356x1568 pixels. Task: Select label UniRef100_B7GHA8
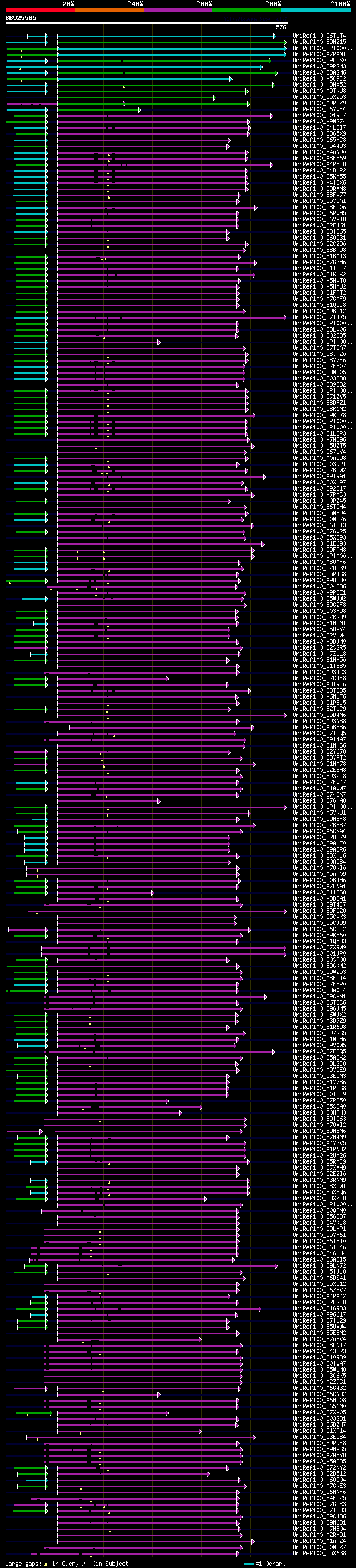(319, 801)
